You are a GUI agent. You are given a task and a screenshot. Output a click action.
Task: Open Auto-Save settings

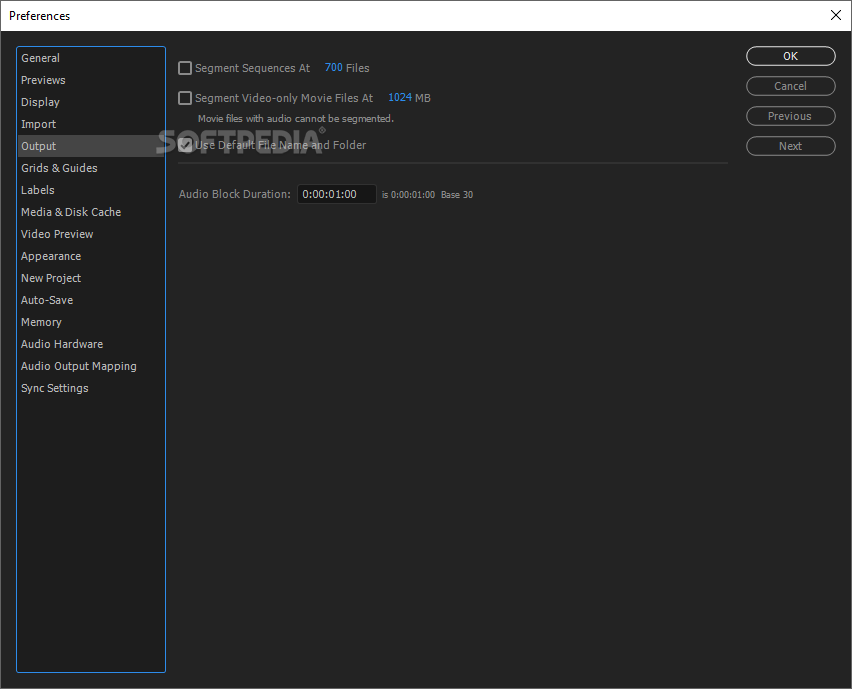90,300
